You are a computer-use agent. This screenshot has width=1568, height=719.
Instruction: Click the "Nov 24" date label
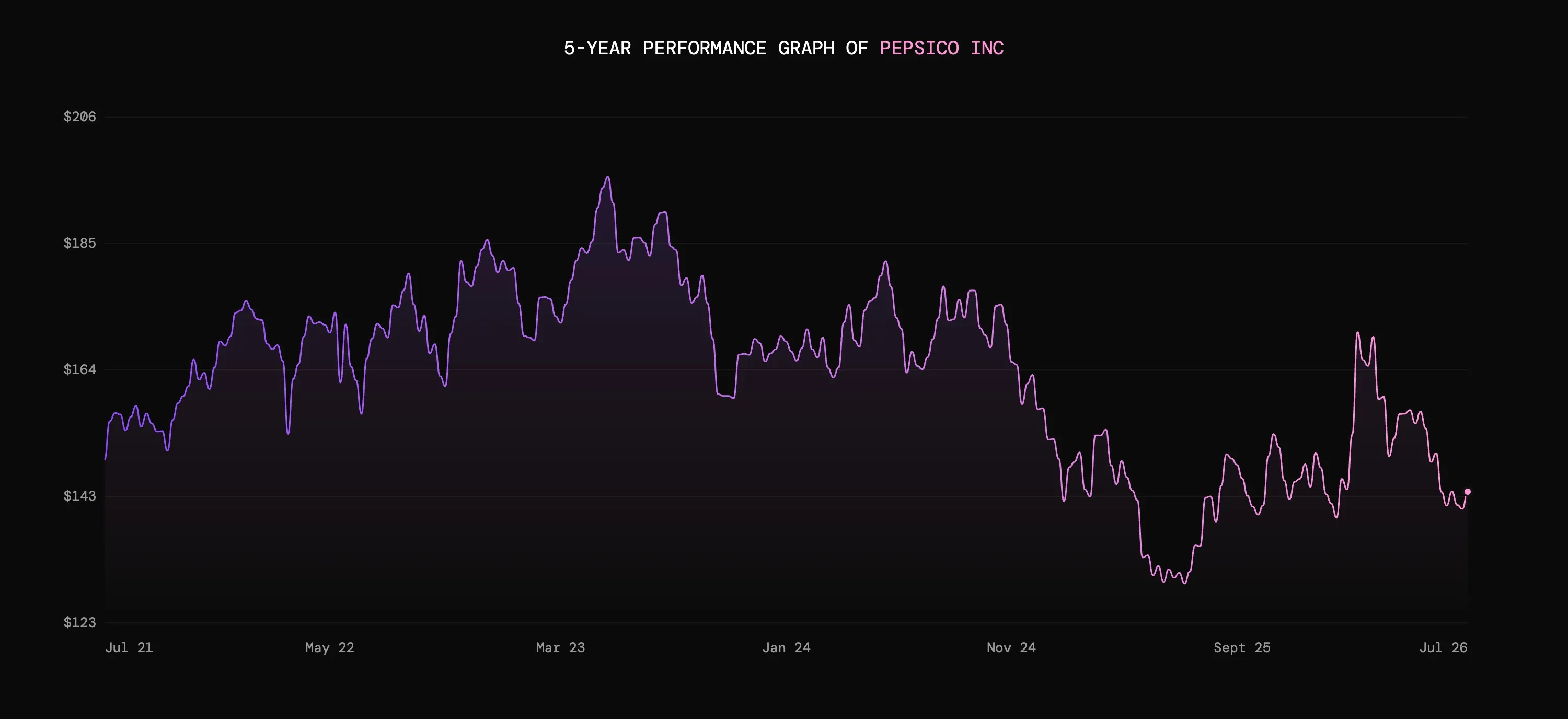point(1011,648)
